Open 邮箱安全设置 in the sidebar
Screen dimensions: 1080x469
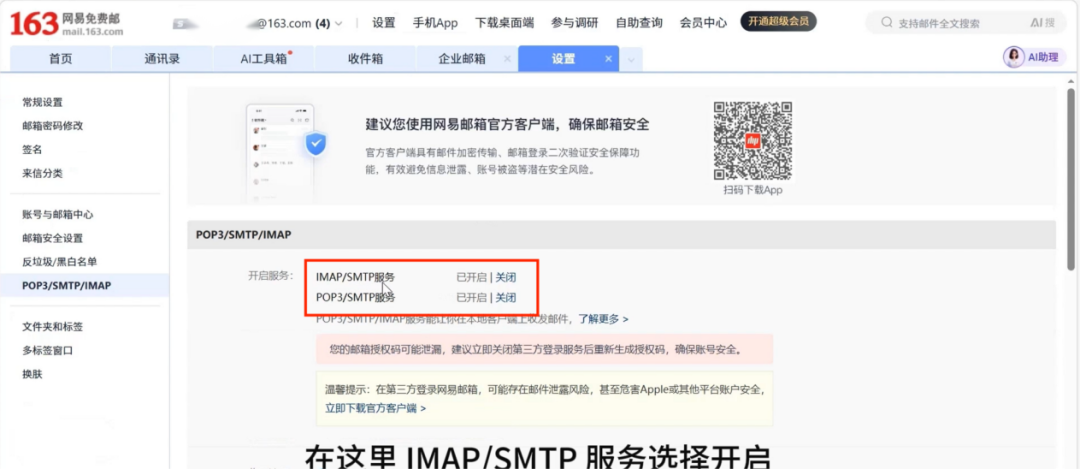53,238
